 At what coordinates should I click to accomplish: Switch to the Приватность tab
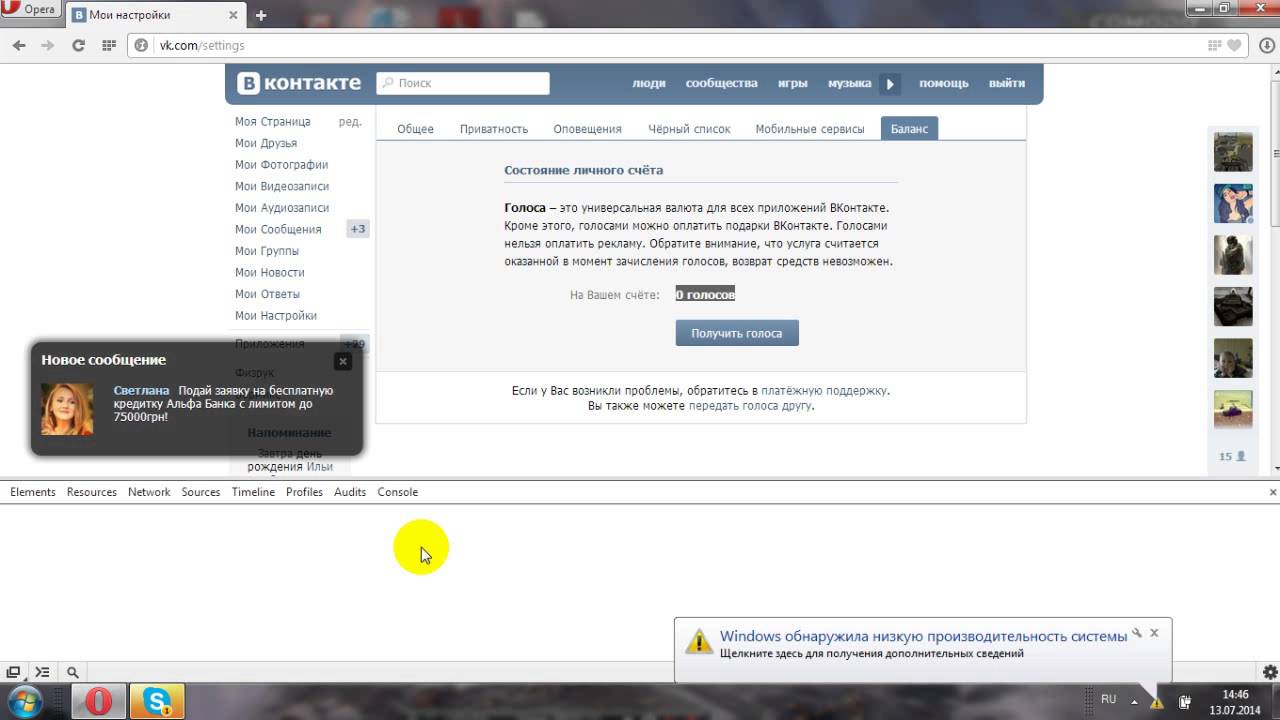coord(494,129)
